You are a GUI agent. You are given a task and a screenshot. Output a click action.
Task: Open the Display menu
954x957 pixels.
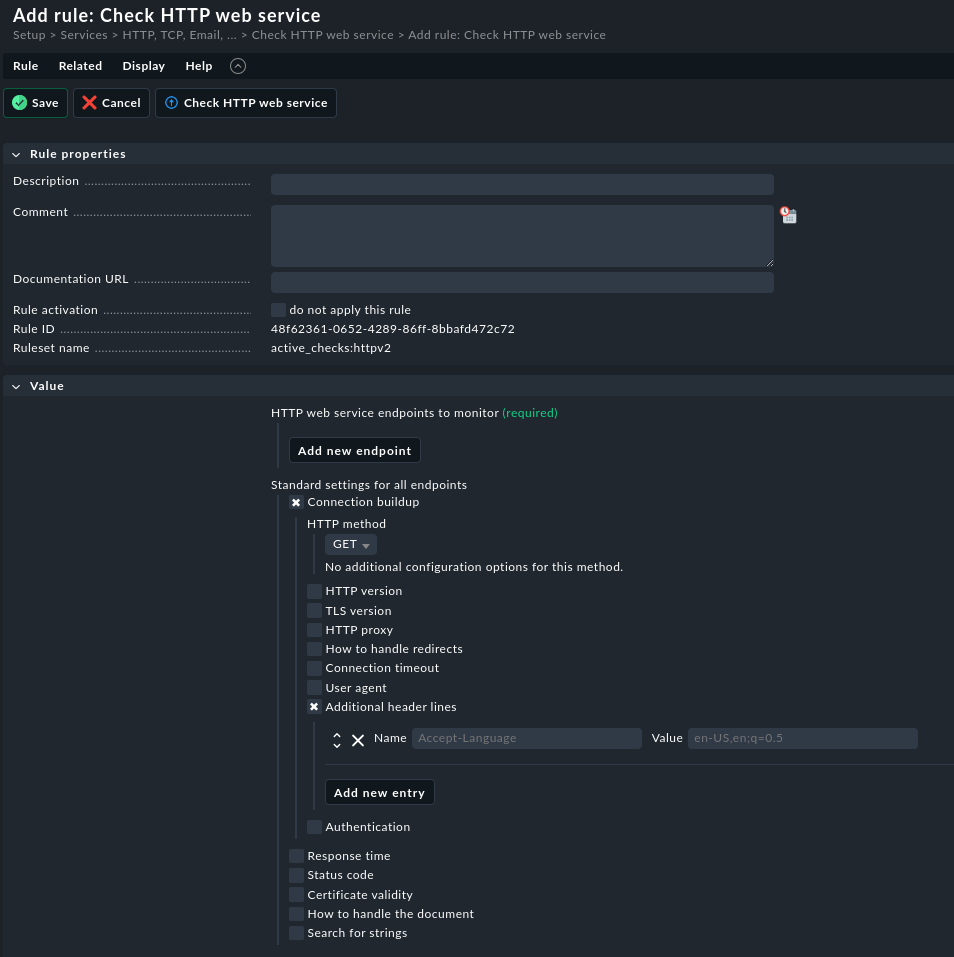(x=143, y=66)
